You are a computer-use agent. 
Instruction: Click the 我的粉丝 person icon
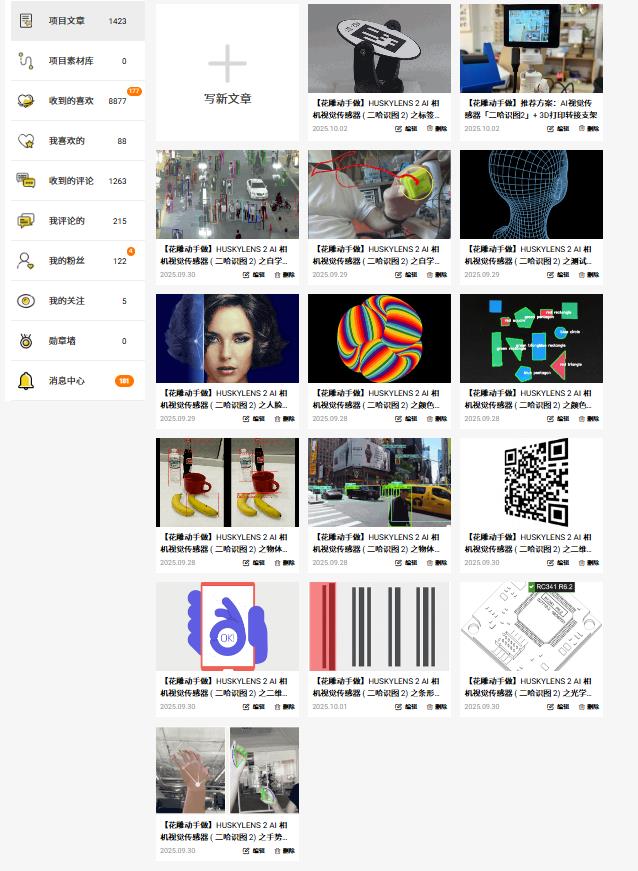click(x=26, y=261)
